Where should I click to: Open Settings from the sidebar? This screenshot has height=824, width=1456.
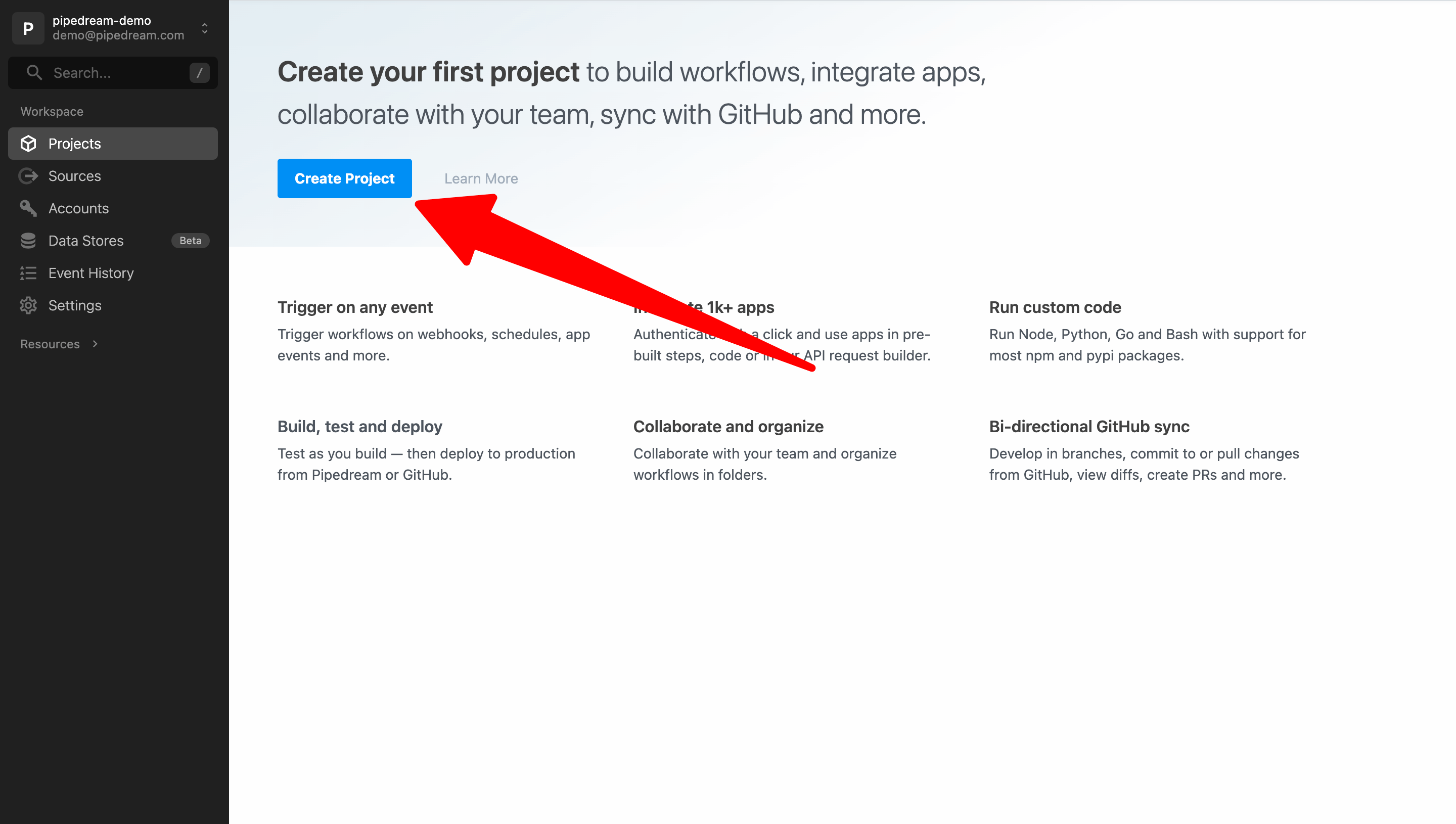click(x=75, y=305)
